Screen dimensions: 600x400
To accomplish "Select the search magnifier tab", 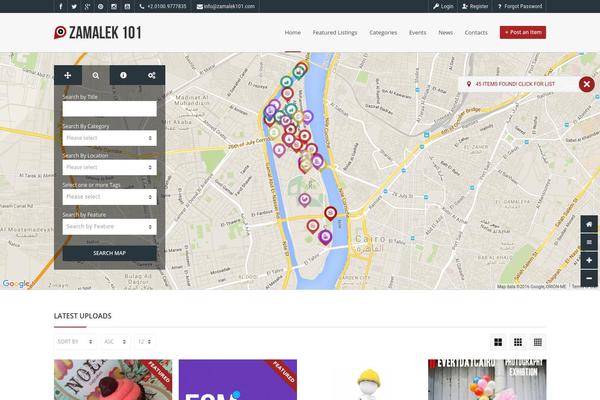I will pos(96,75).
